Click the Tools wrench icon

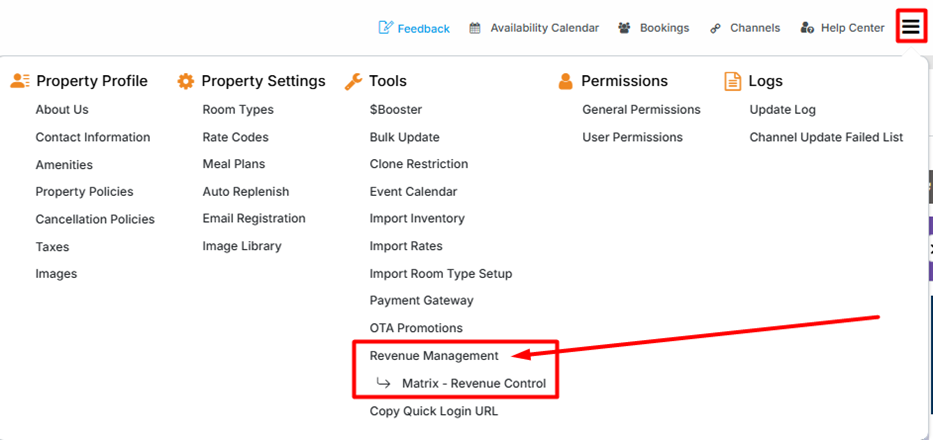point(352,81)
